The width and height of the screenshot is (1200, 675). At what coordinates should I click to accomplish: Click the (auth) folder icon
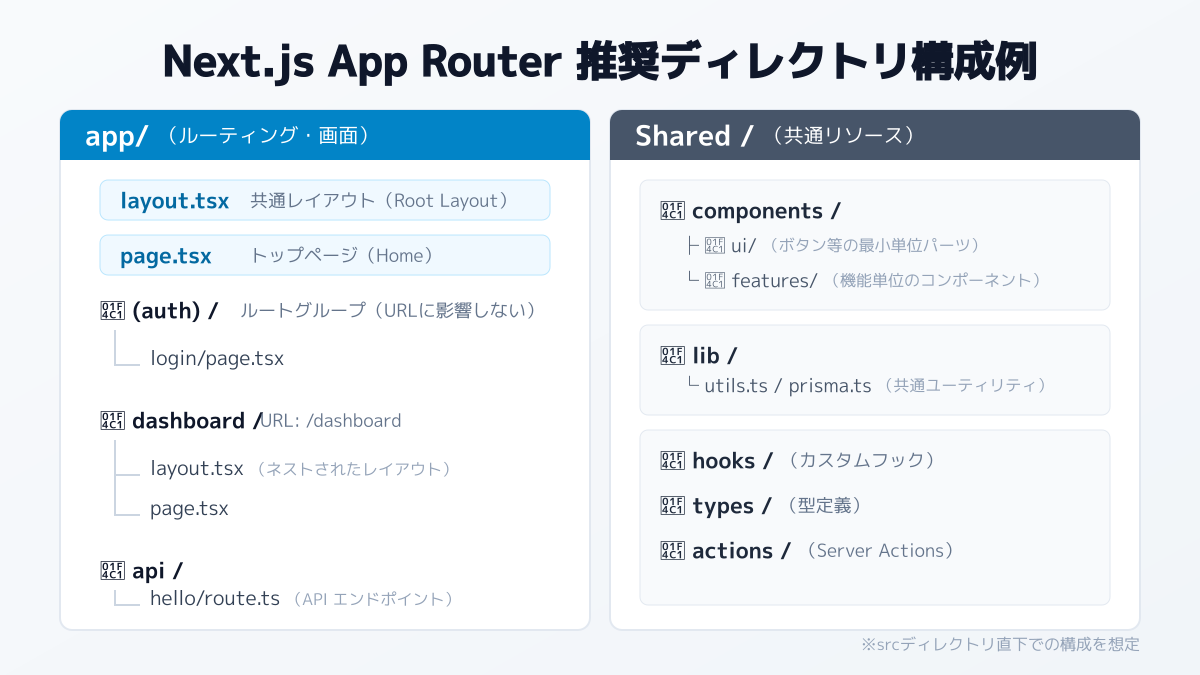tap(113, 310)
